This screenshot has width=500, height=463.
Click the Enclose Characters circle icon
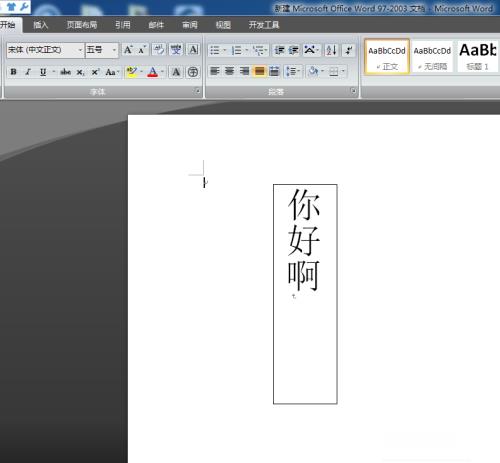coord(193,72)
